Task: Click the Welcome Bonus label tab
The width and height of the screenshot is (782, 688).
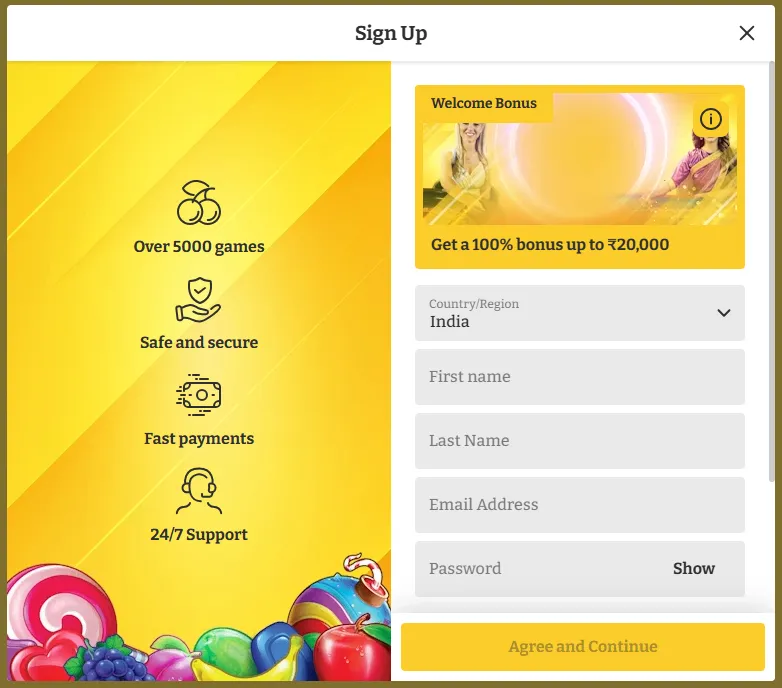Action: [484, 103]
